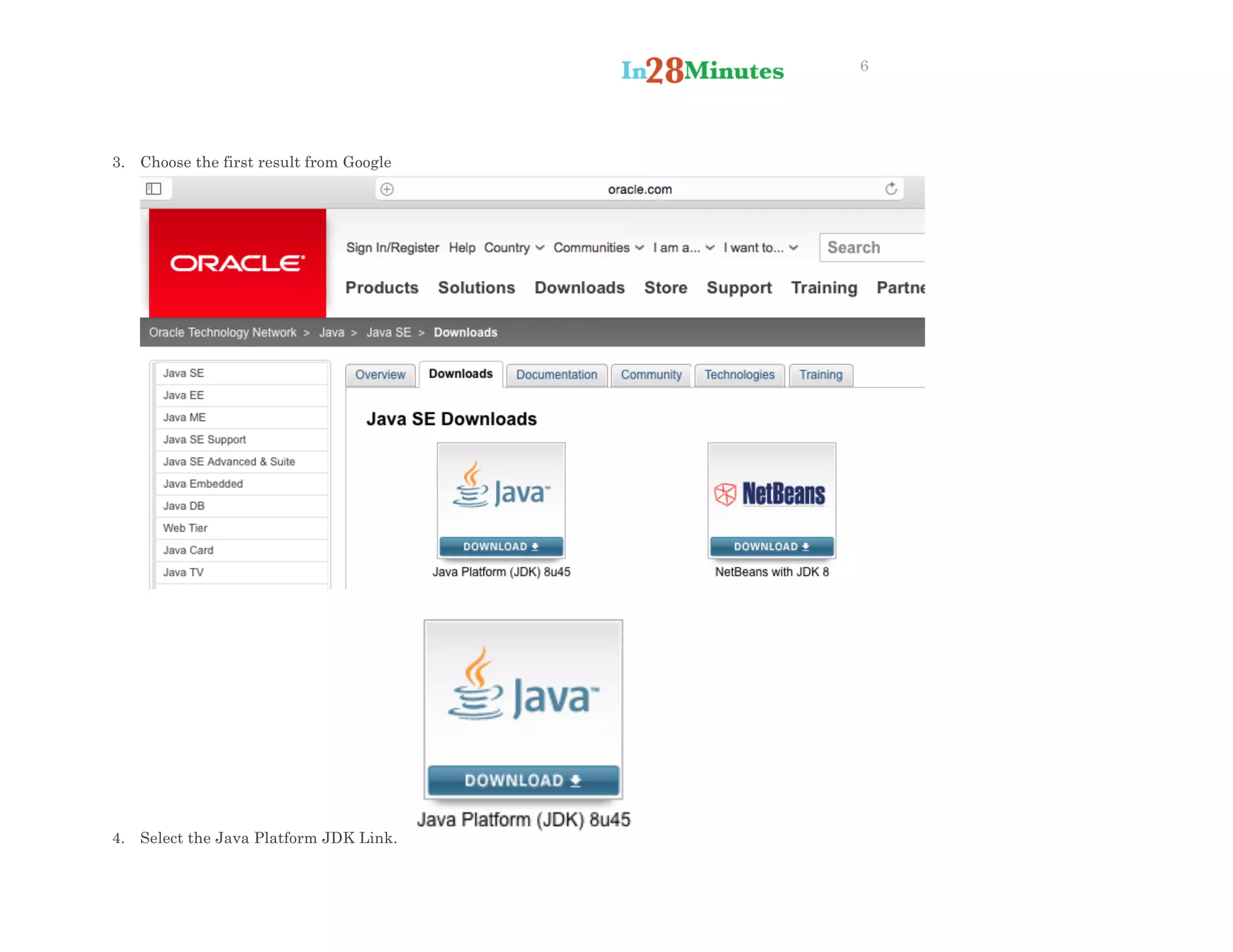Switch to the Technologies tab
1233x952 pixels.
click(x=739, y=375)
